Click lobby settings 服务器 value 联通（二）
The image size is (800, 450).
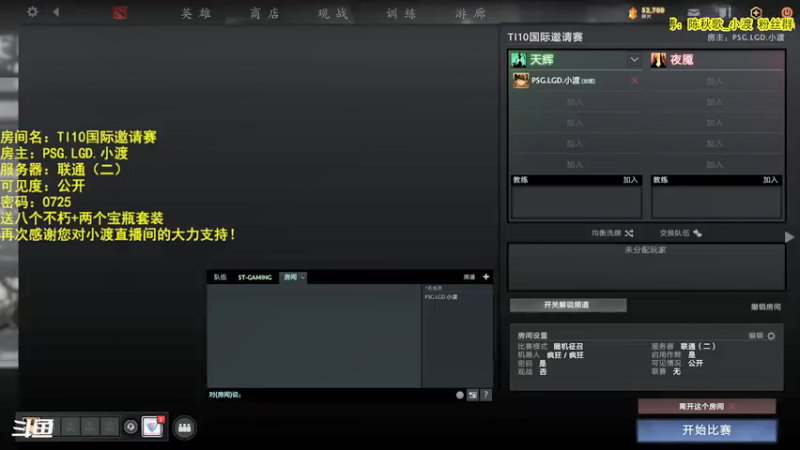coord(698,346)
